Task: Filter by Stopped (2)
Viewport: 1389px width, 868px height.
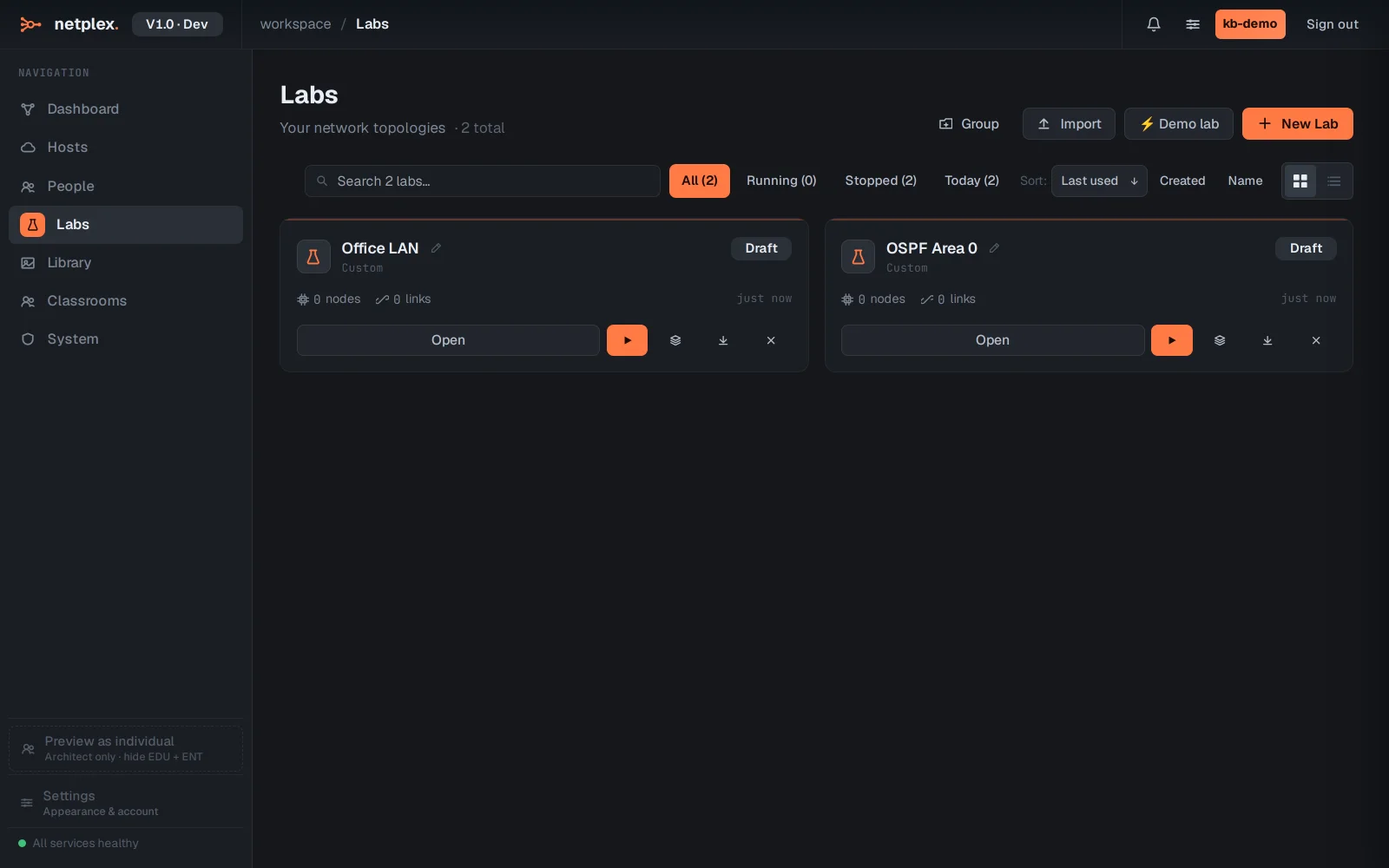Action: [x=880, y=181]
